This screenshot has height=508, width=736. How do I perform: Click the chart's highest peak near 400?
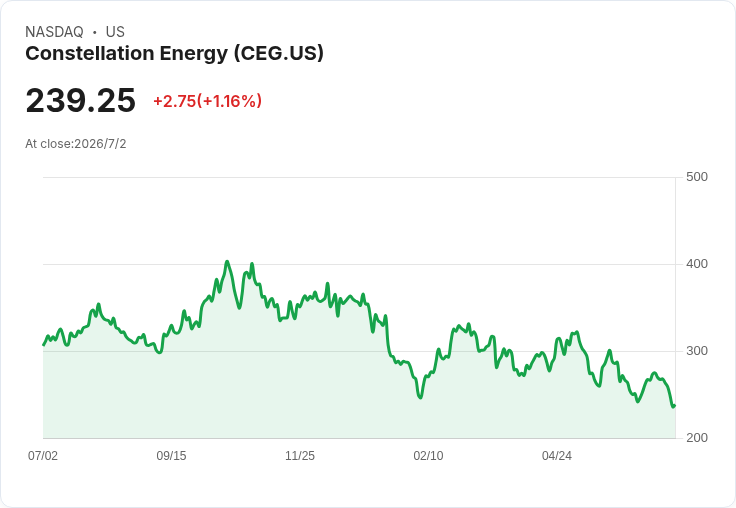click(x=227, y=262)
